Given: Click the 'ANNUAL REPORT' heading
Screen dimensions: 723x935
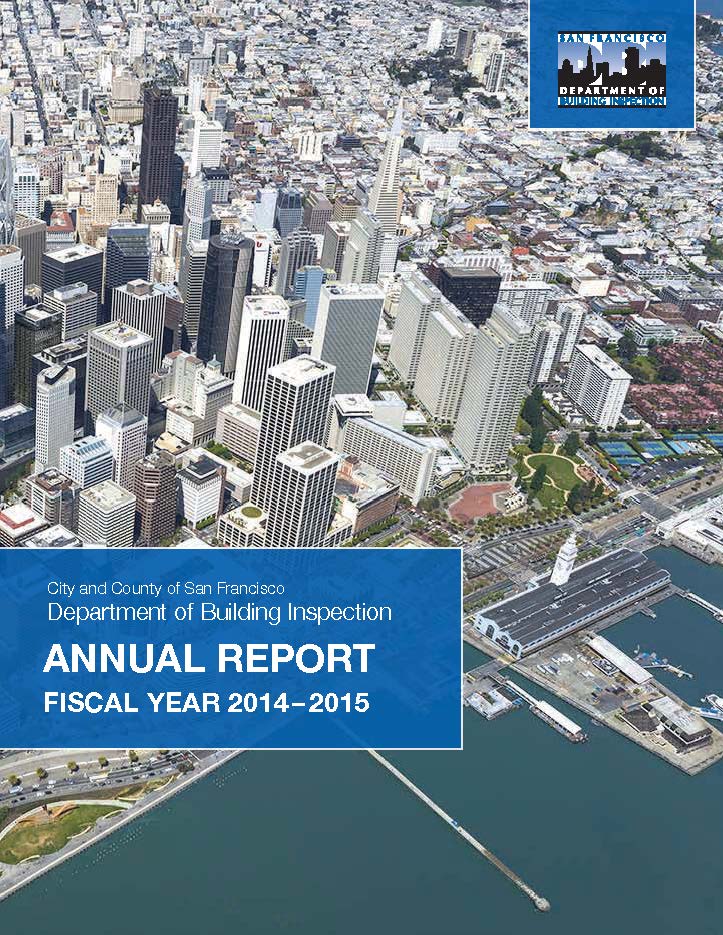Looking at the screenshot, I should [209, 659].
